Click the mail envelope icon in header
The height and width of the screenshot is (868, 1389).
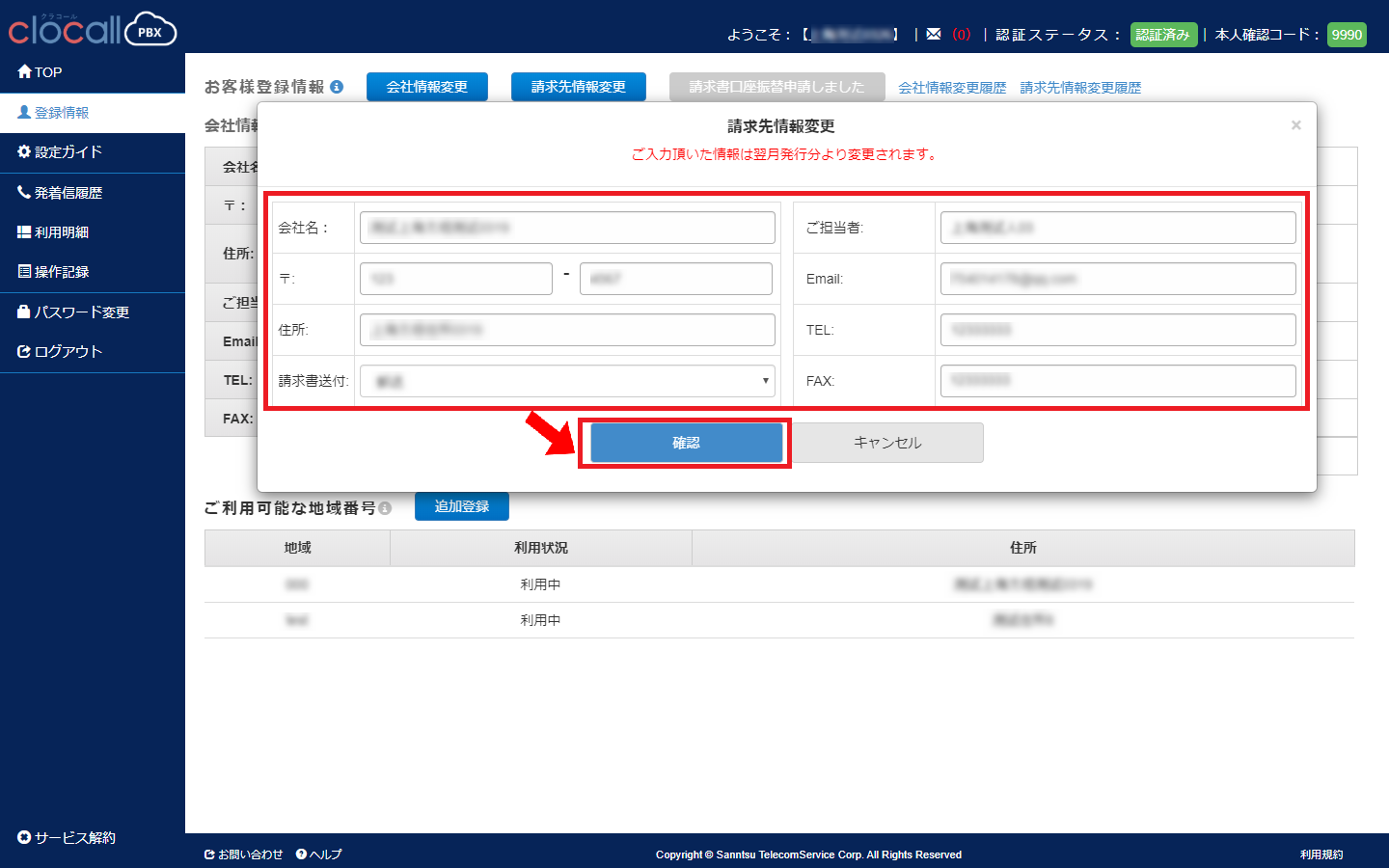[934, 34]
